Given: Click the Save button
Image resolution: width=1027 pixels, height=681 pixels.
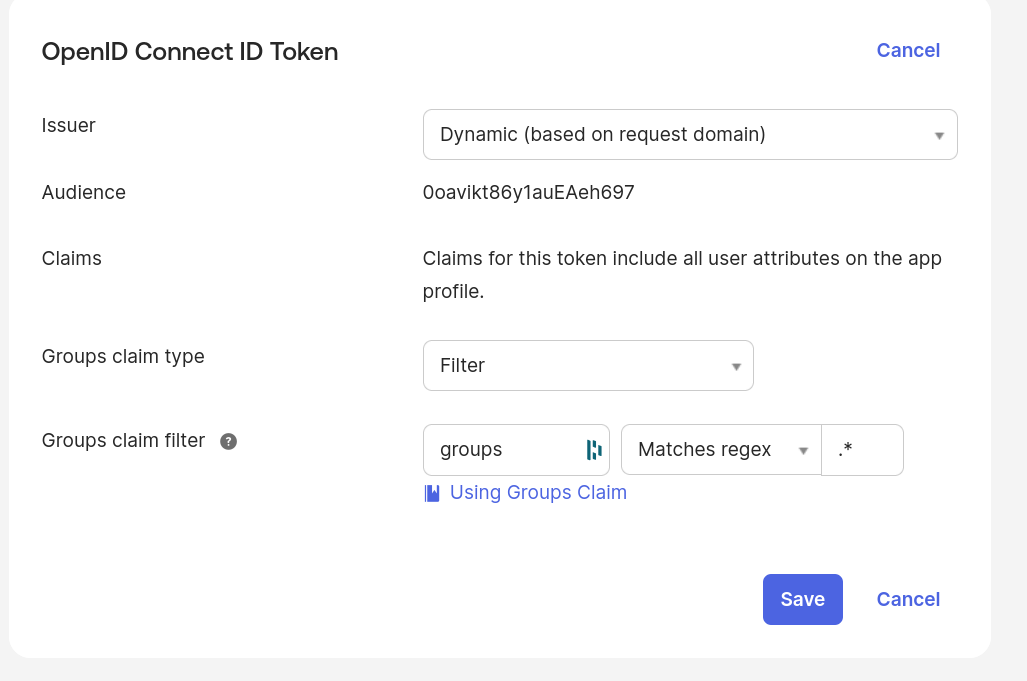Looking at the screenshot, I should [x=802, y=599].
